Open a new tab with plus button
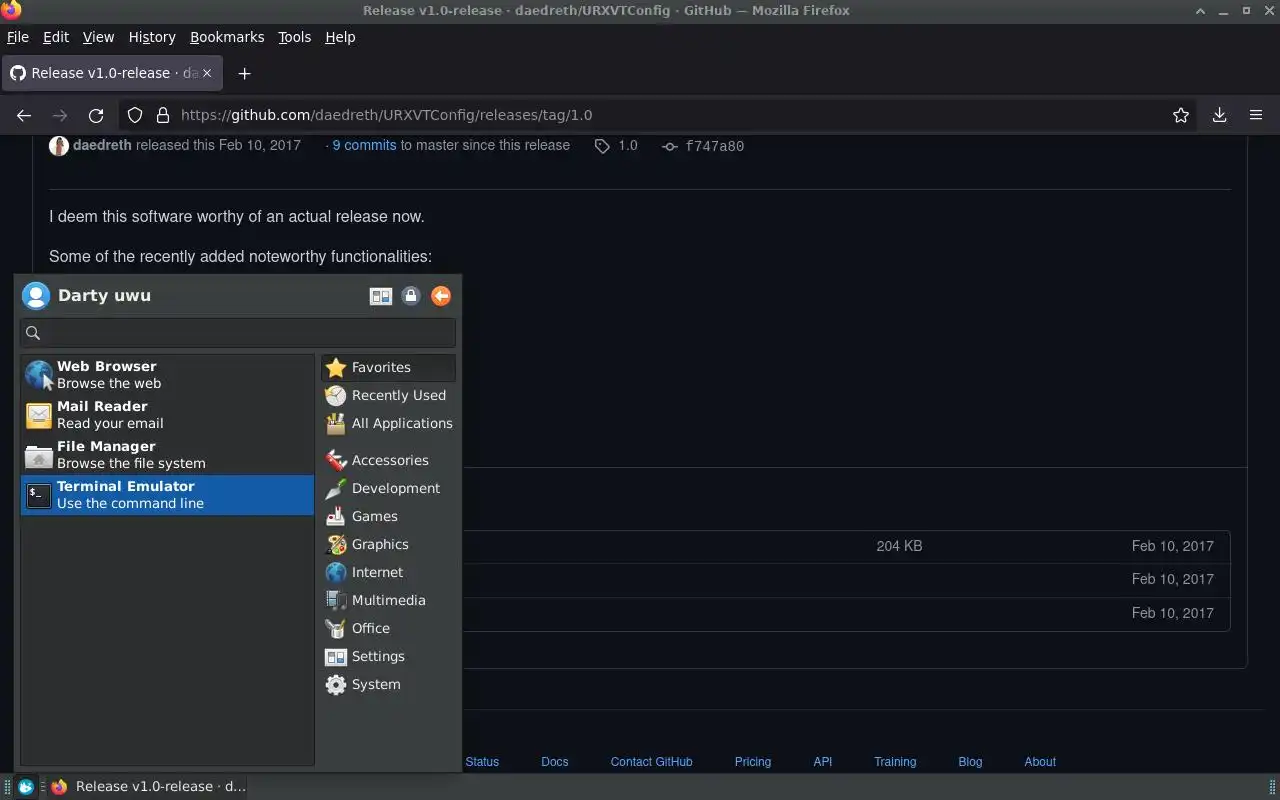The image size is (1280, 800). pos(244,73)
